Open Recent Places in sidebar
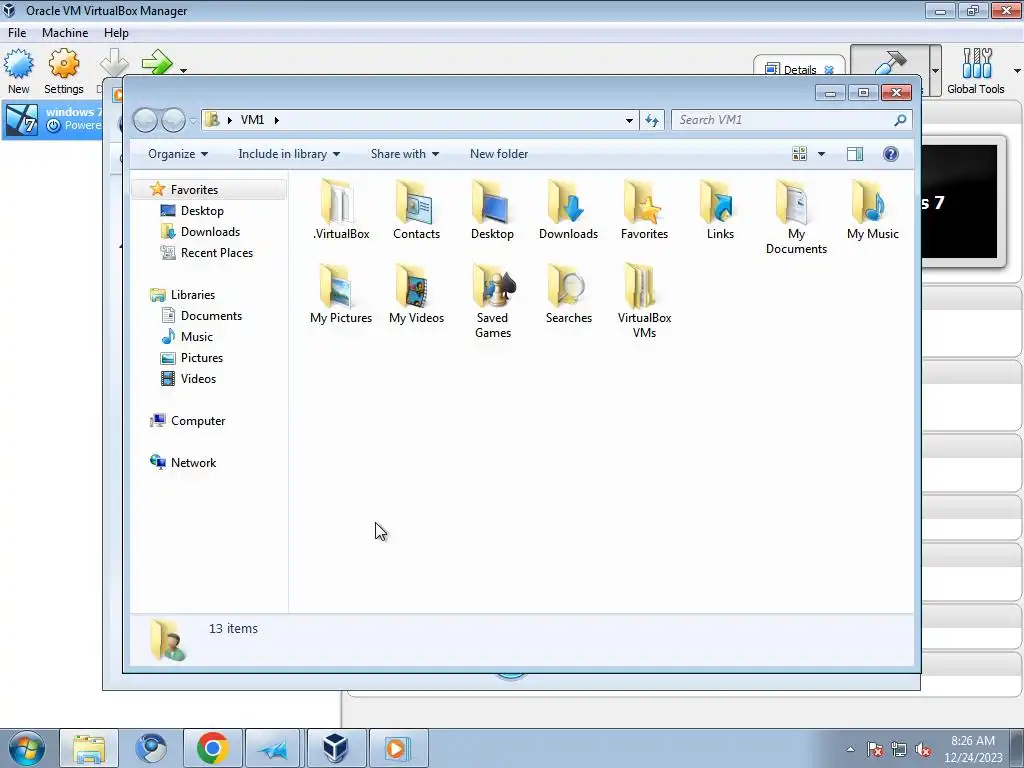This screenshot has height=768, width=1024. click(x=216, y=253)
